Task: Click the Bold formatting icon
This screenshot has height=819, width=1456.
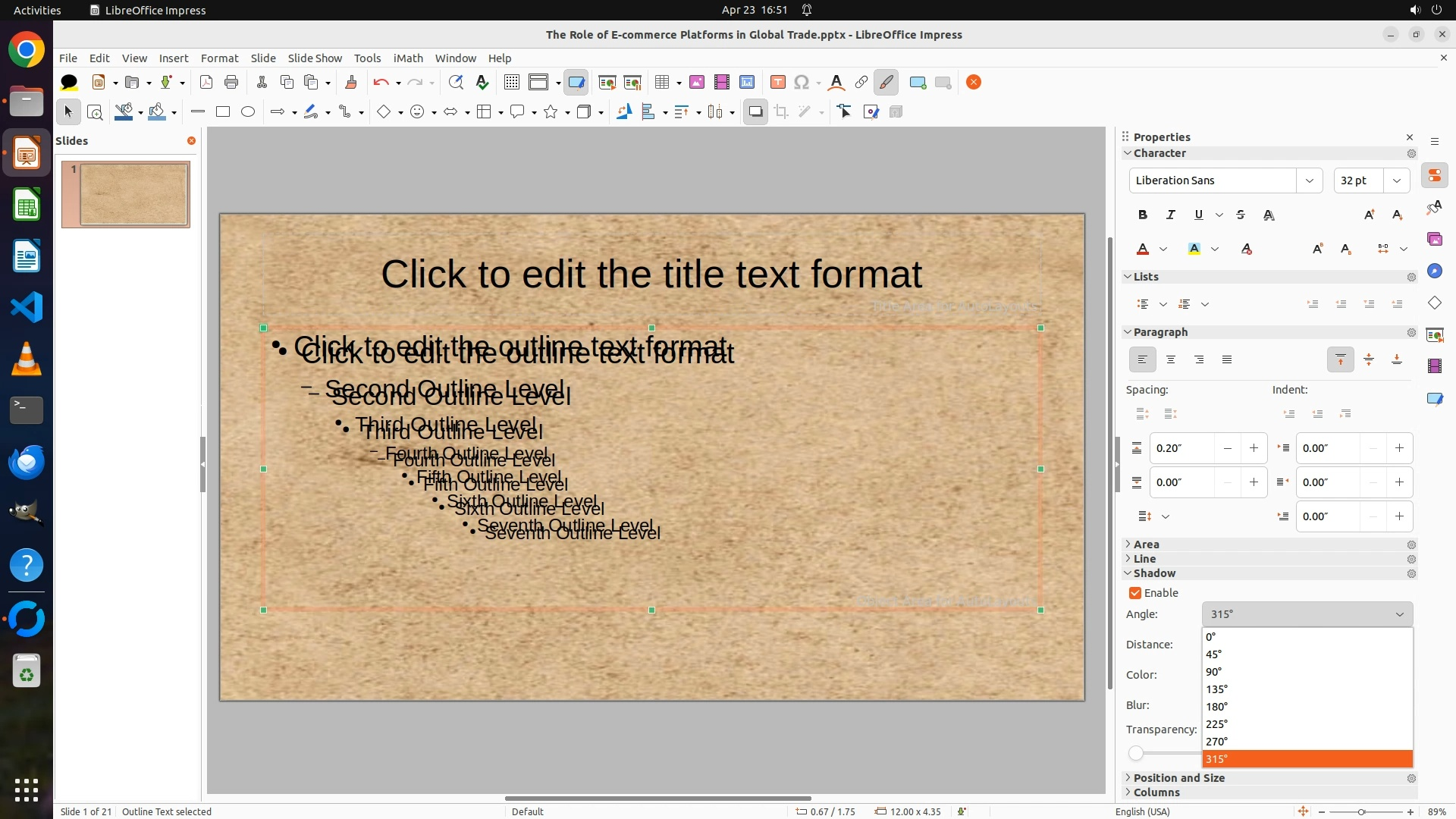Action: click(x=1143, y=215)
